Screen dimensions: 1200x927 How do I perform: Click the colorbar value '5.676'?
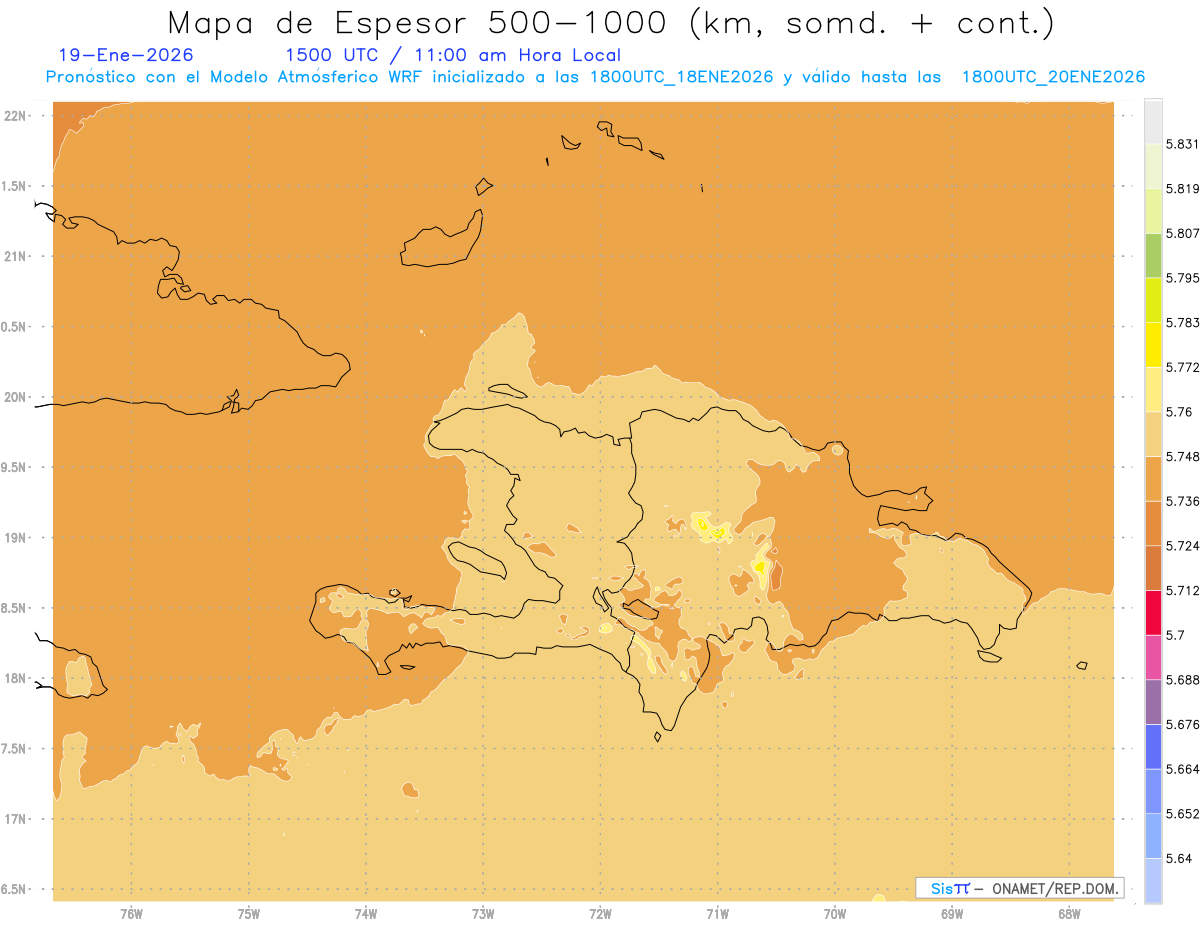(1183, 724)
